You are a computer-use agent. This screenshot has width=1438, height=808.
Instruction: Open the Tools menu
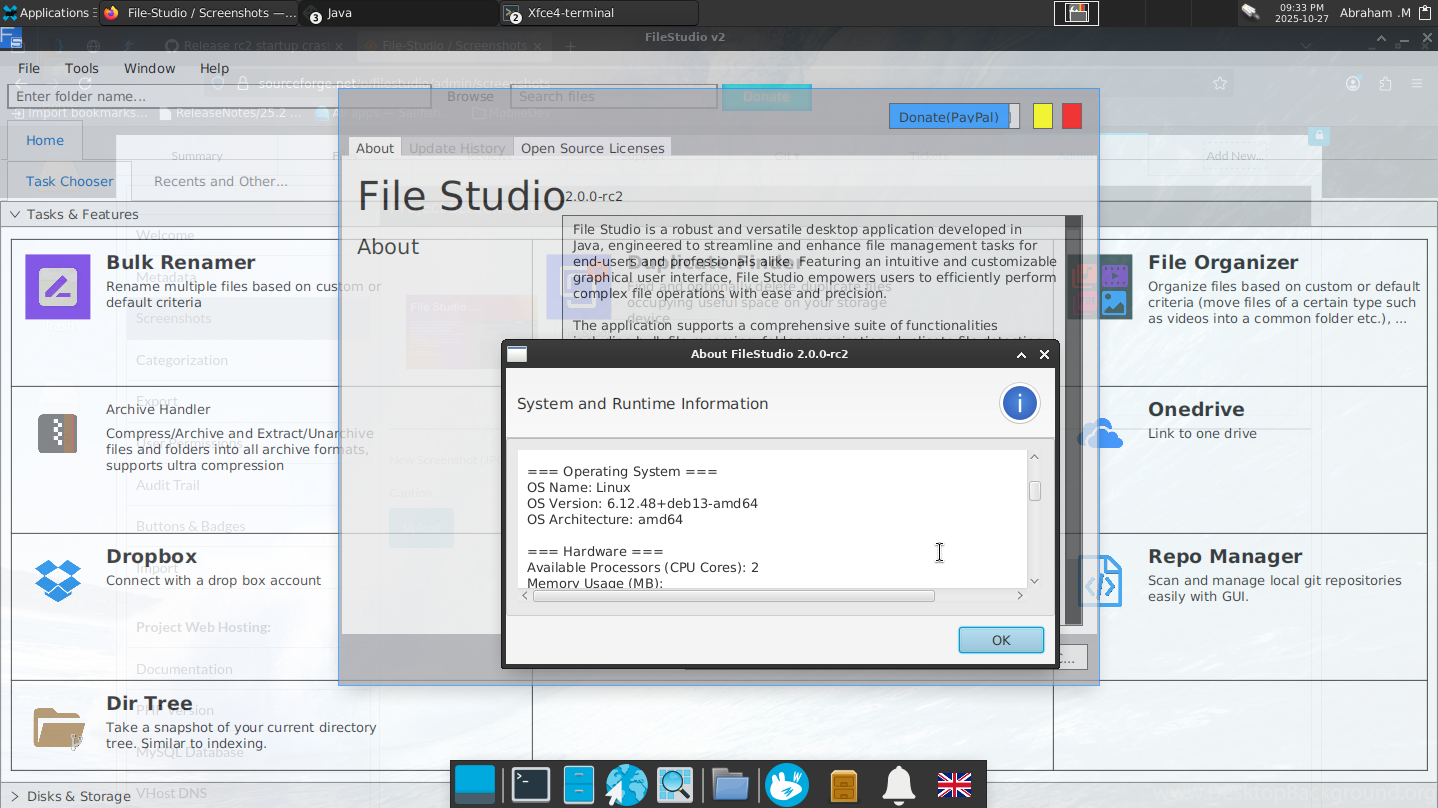coord(82,68)
